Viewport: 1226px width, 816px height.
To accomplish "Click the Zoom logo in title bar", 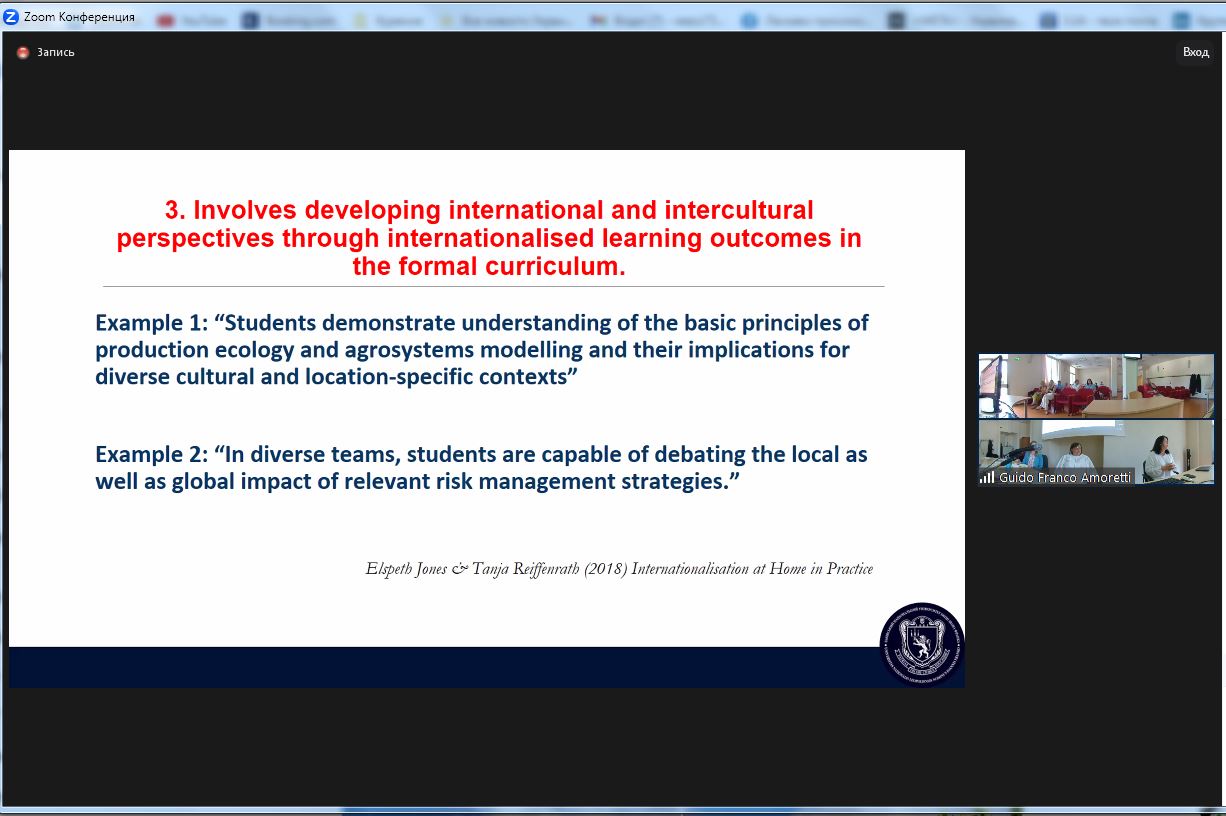I will 11,17.
